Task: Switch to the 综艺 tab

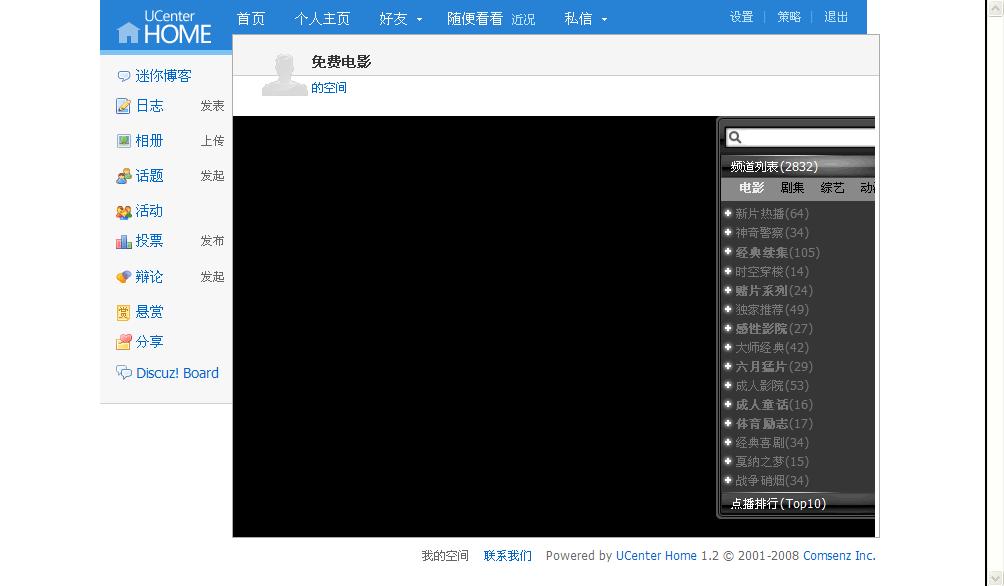Action: click(832, 188)
